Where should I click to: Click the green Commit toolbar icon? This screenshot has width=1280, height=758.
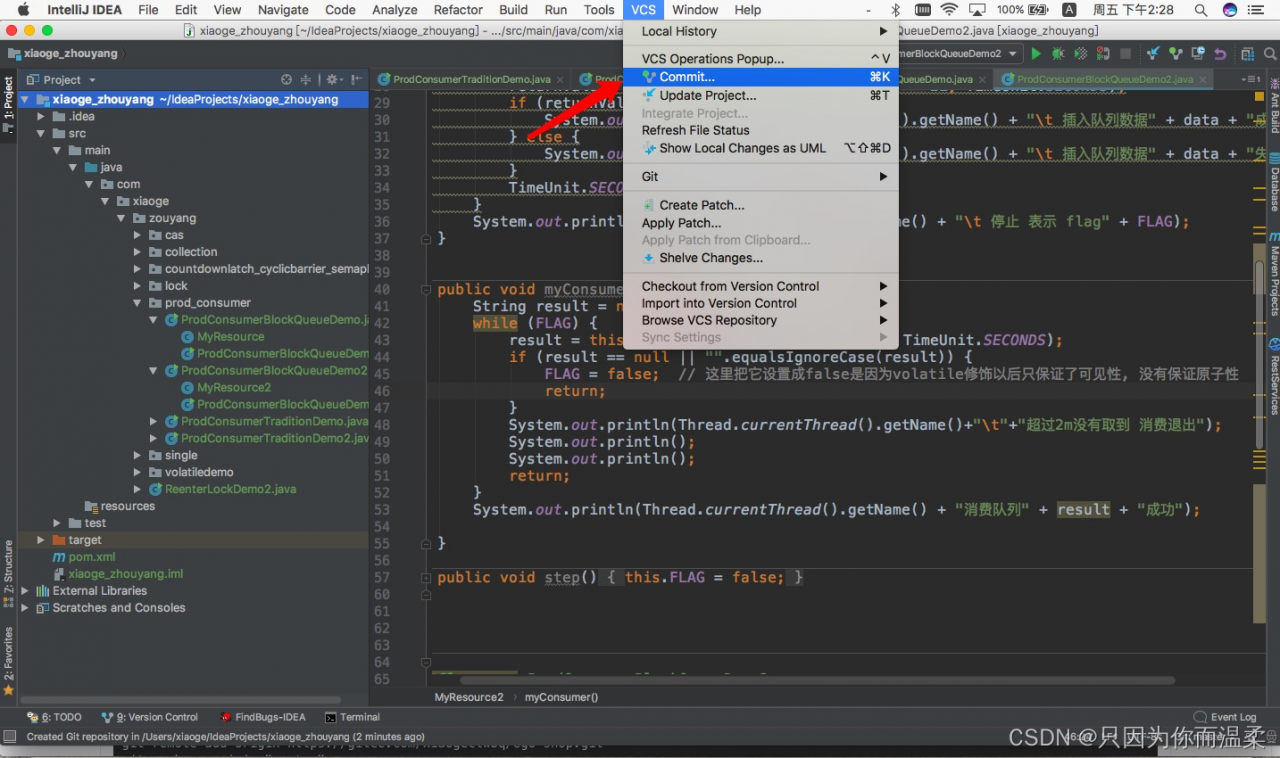point(1176,54)
